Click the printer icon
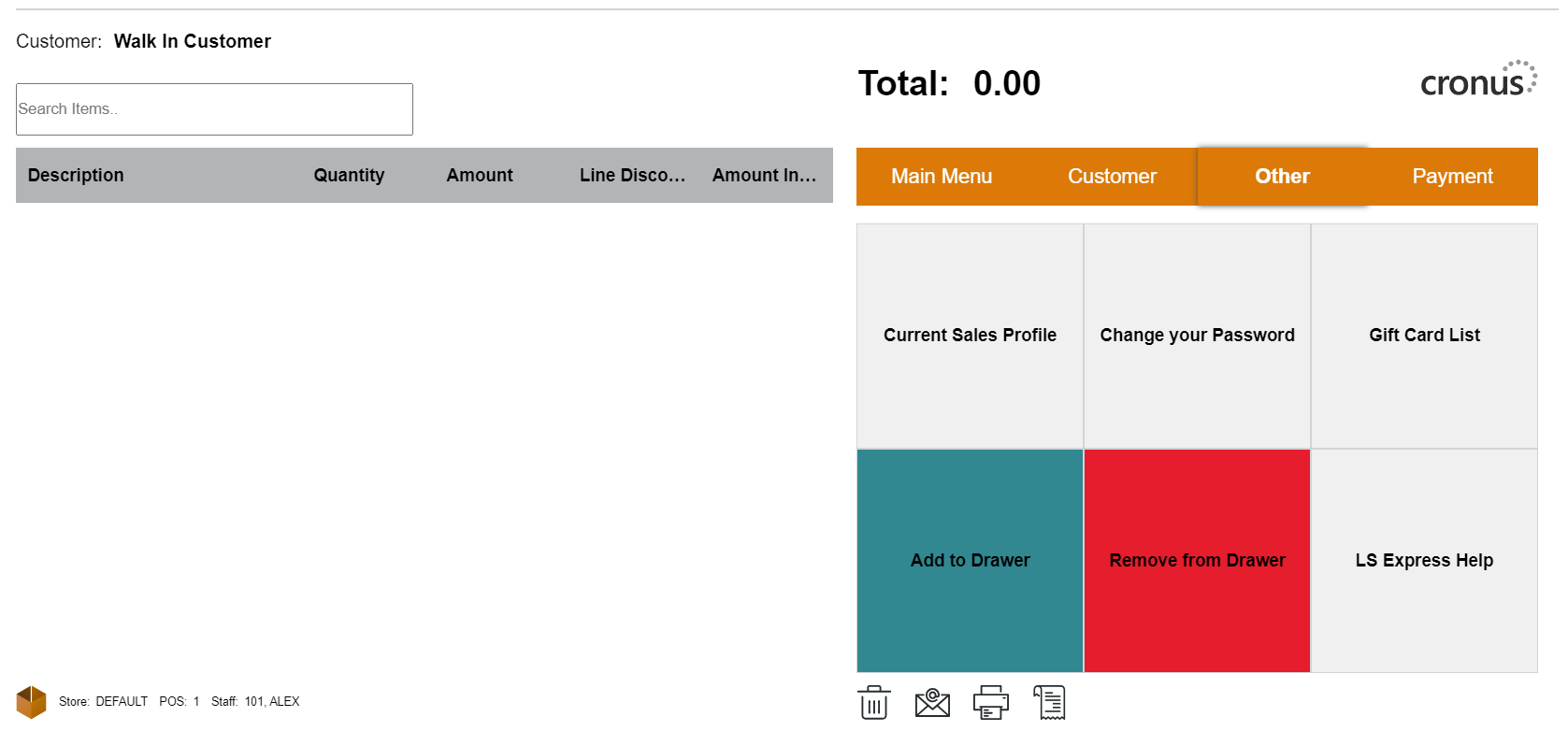1568x731 pixels. tap(991, 703)
